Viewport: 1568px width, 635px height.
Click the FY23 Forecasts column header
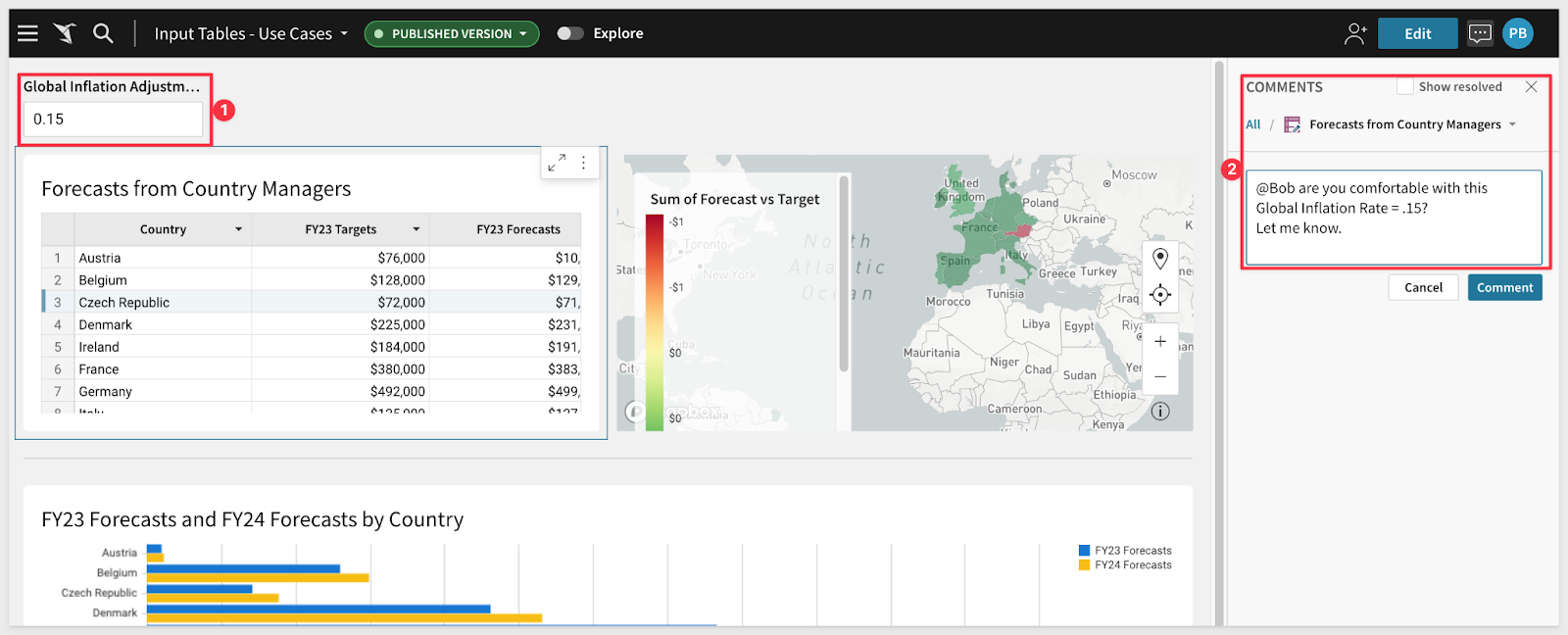pyautogui.click(x=506, y=229)
